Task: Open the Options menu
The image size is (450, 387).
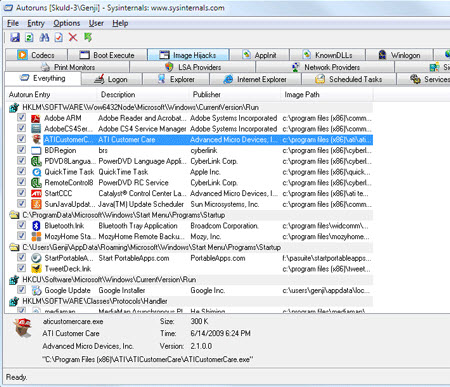Action: coord(67,23)
